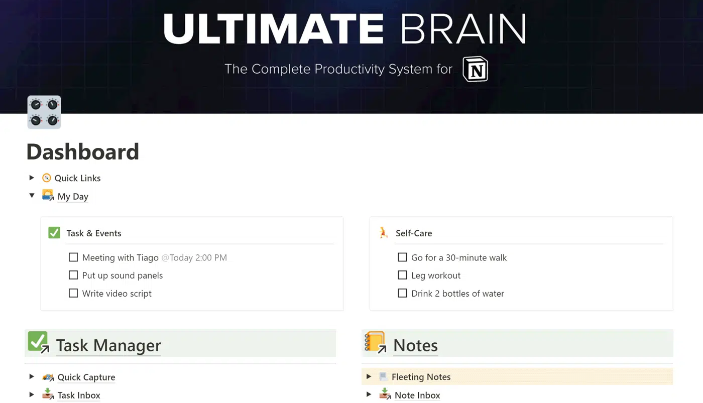Open the Task Manager page link
Viewport: 703px width, 403px height.
[x=108, y=345]
